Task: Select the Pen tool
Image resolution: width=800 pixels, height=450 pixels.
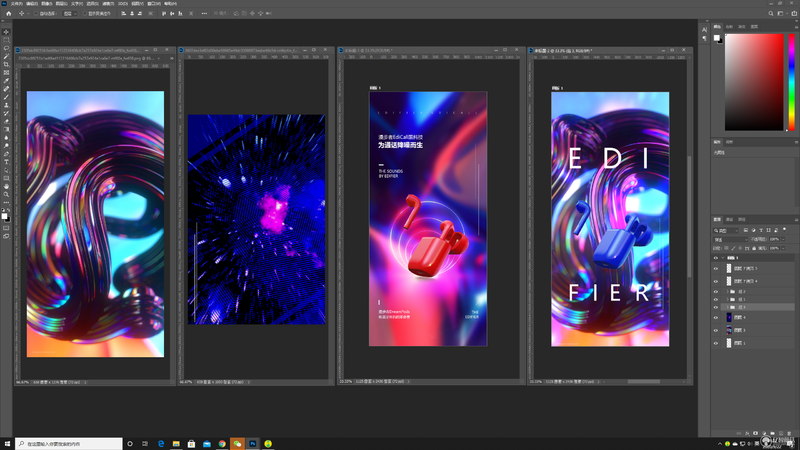Action: (x=6, y=154)
